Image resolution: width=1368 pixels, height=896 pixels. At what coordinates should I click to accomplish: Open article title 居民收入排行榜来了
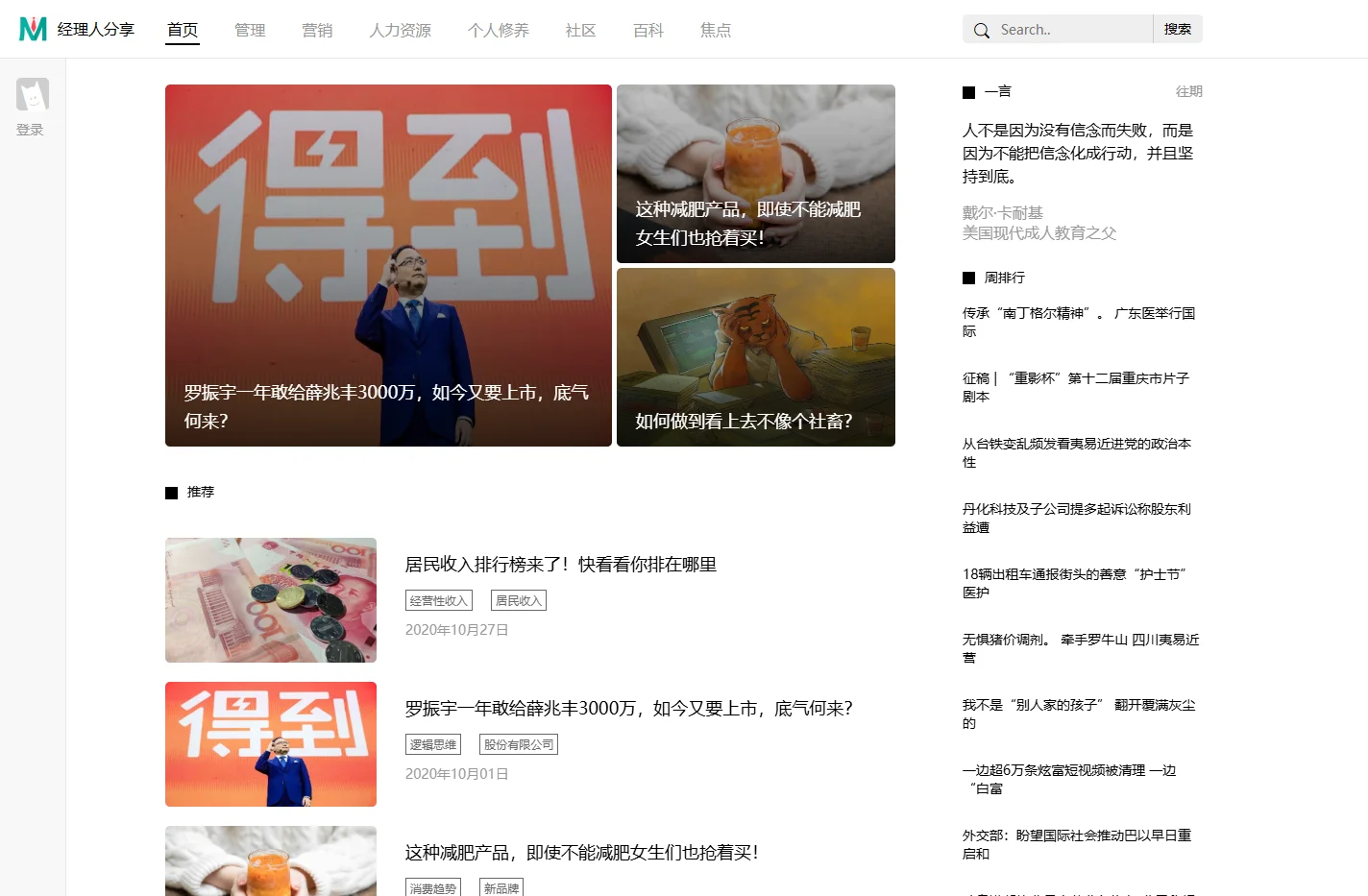tap(561, 565)
